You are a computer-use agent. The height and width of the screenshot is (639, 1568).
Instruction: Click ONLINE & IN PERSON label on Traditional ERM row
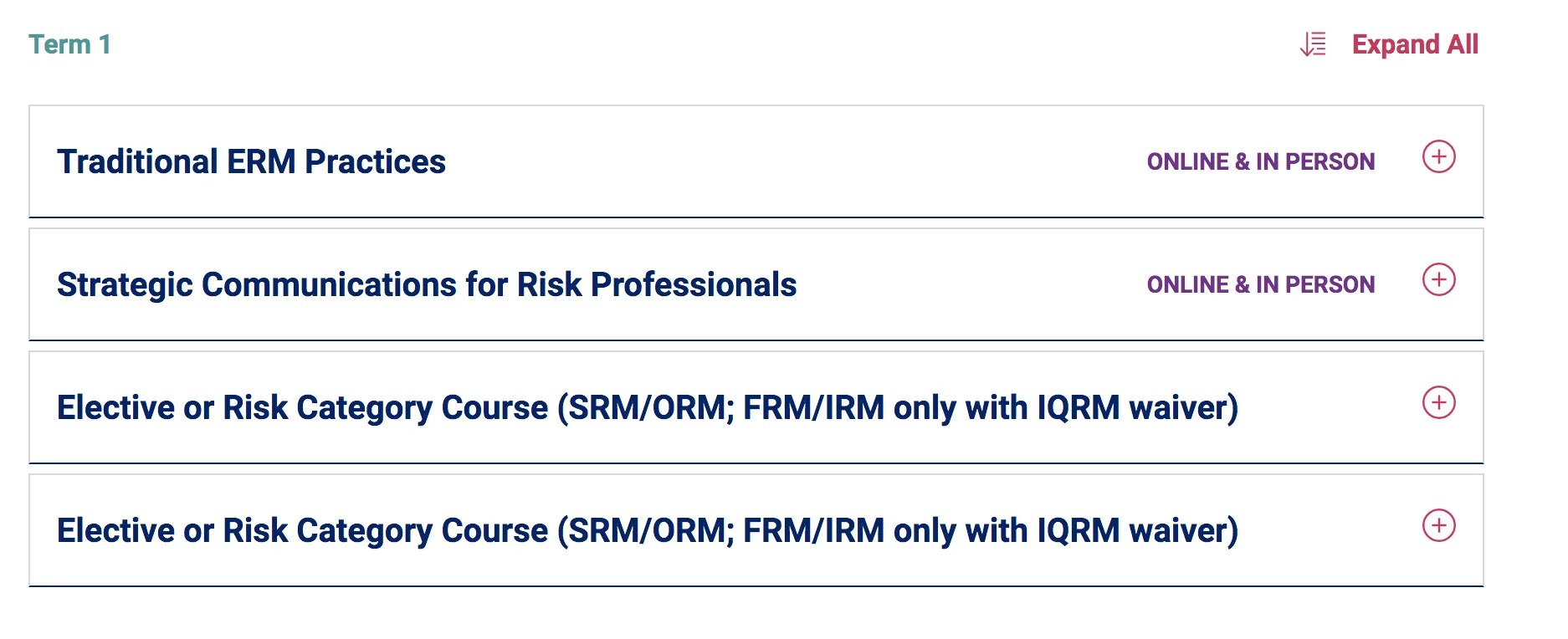1260,161
